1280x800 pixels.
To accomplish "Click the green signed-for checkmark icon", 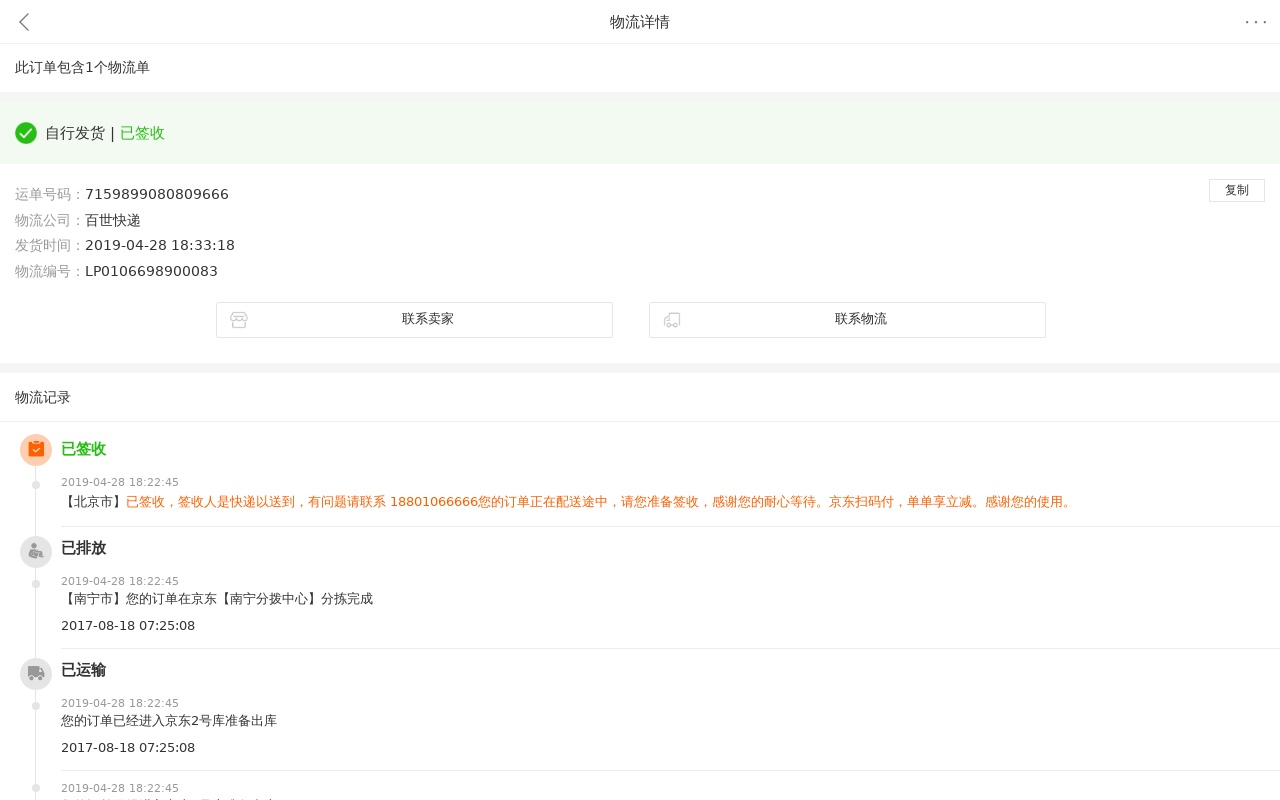I will (26, 133).
